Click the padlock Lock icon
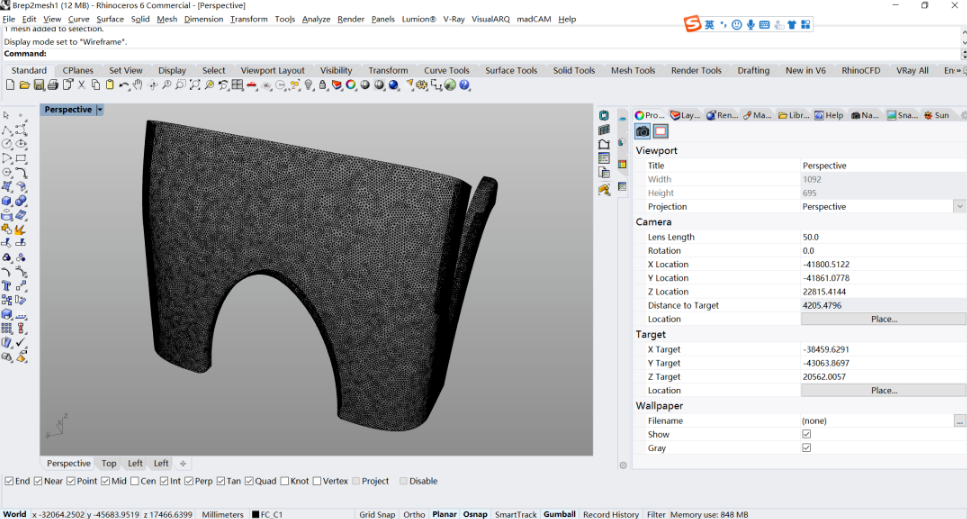 (x=323, y=85)
